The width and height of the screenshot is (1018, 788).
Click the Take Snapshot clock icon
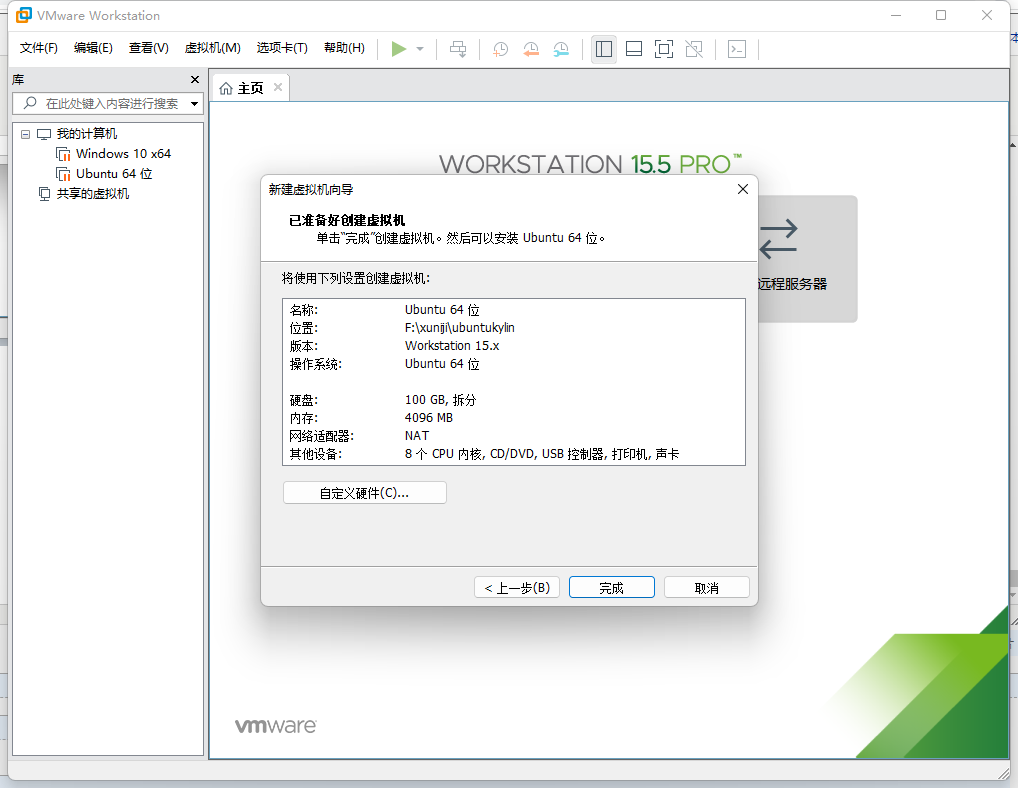click(500, 49)
